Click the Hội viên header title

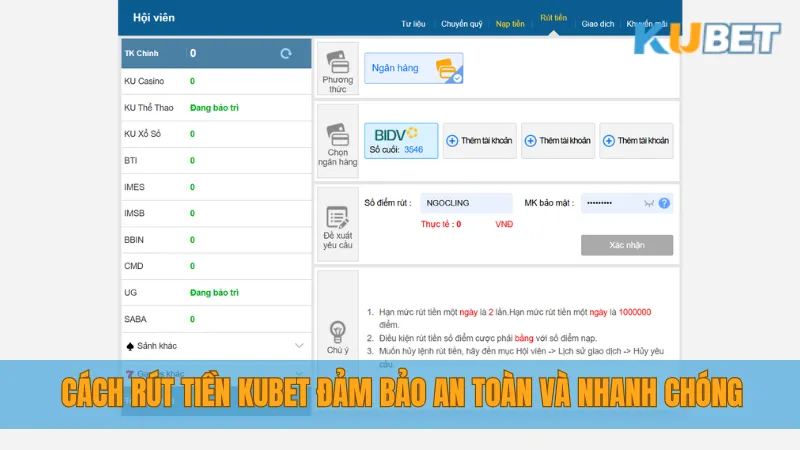[x=154, y=18]
